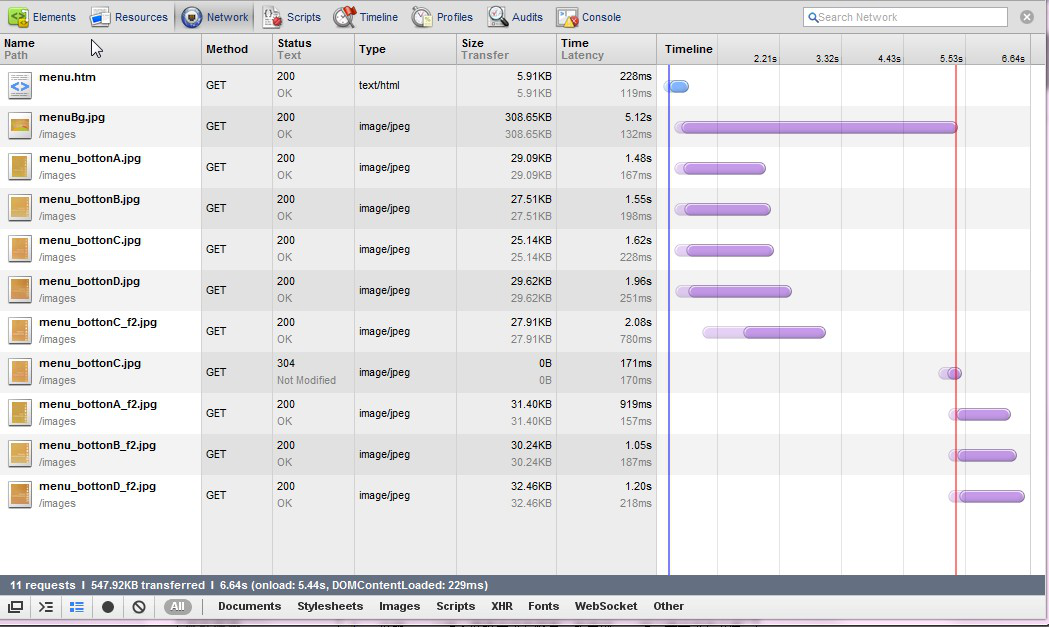Screen dimensions: 1049x627
Task: Select the All filter pill
Action: coord(177,606)
